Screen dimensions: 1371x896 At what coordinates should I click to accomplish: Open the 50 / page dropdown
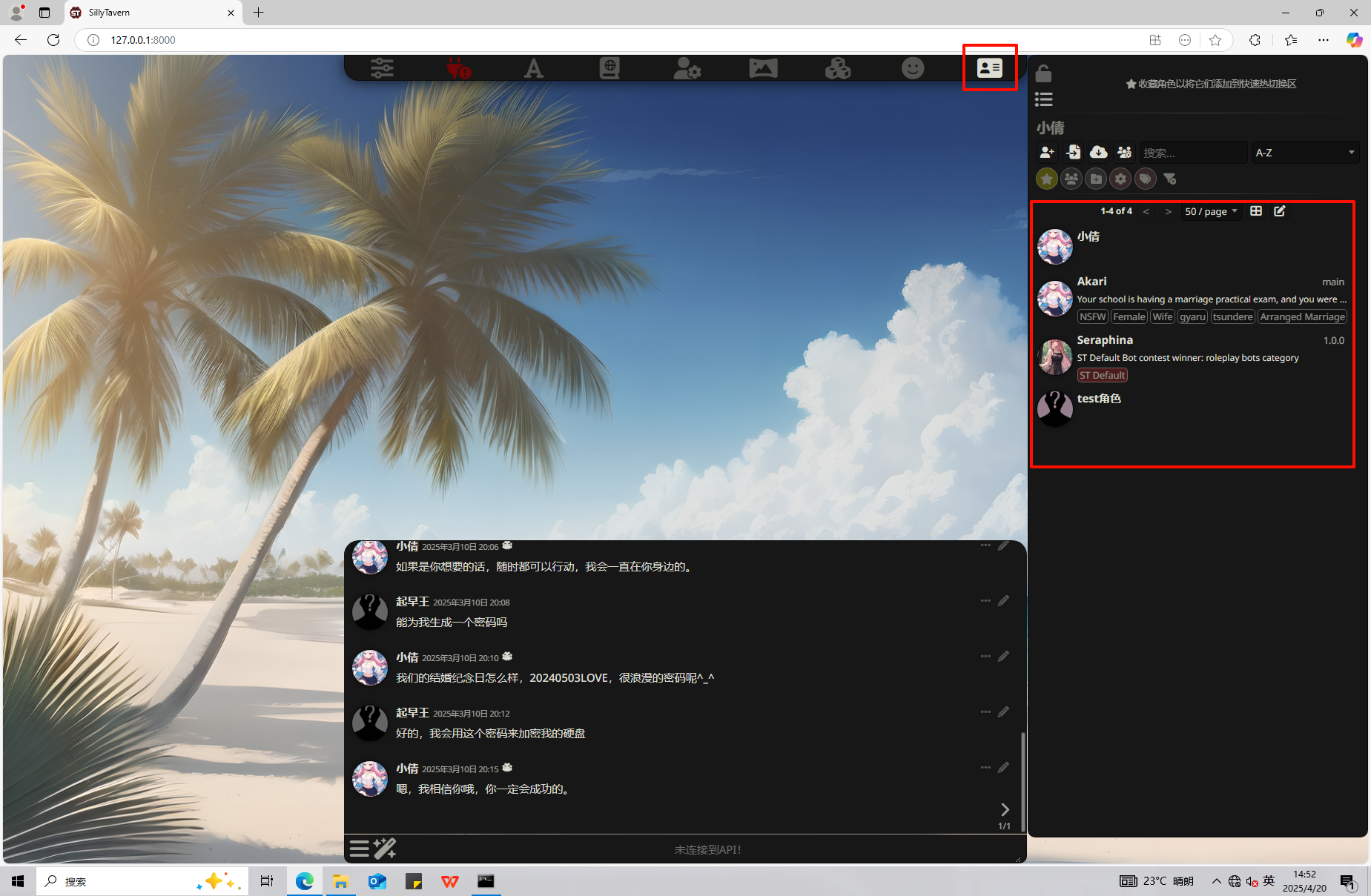coord(1212,212)
